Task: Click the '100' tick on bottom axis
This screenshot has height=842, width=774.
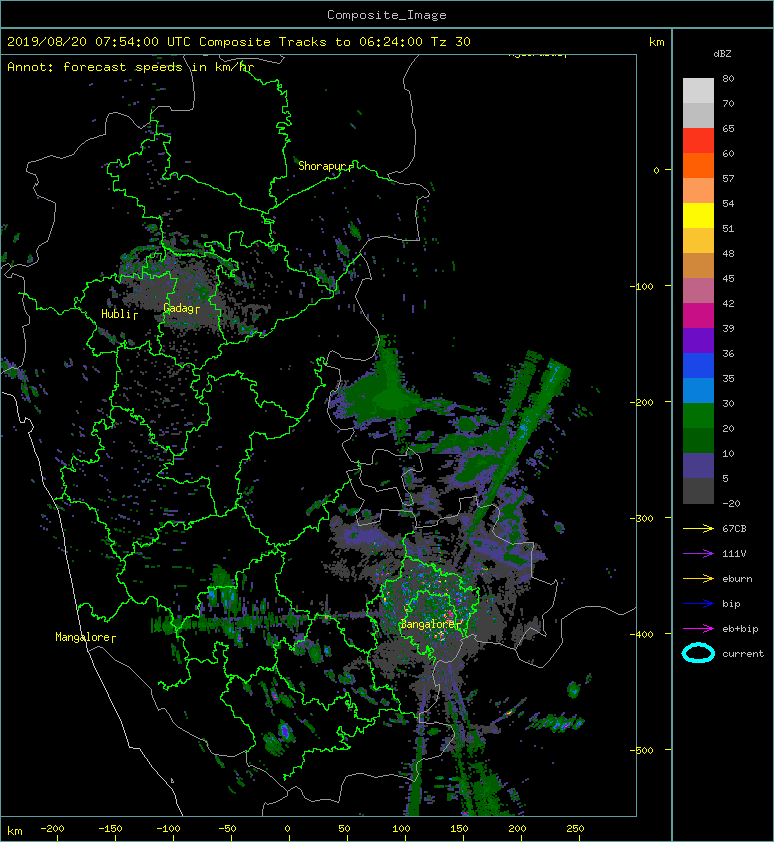Action: click(401, 829)
